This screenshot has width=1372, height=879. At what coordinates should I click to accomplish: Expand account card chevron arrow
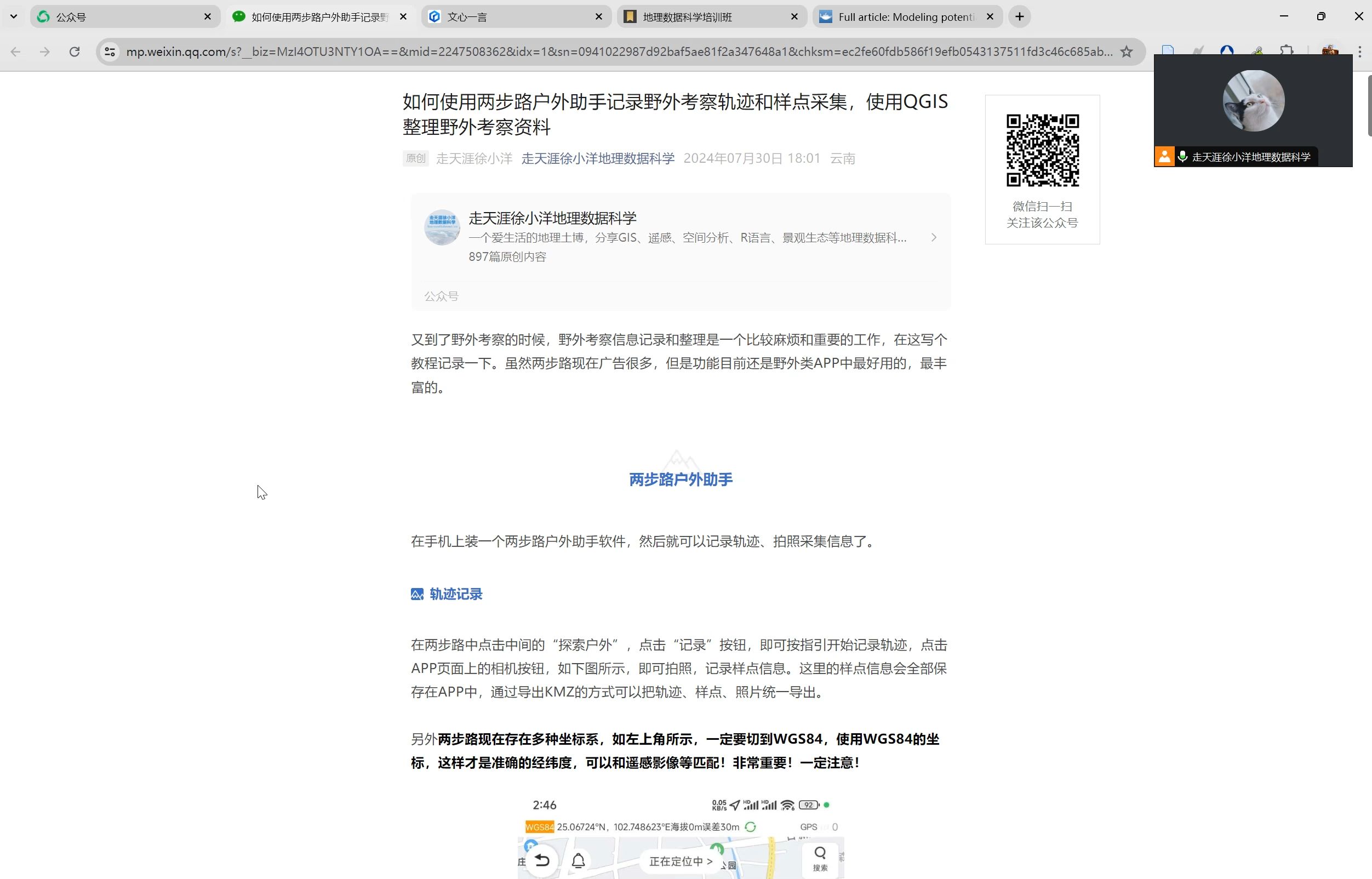(934, 237)
